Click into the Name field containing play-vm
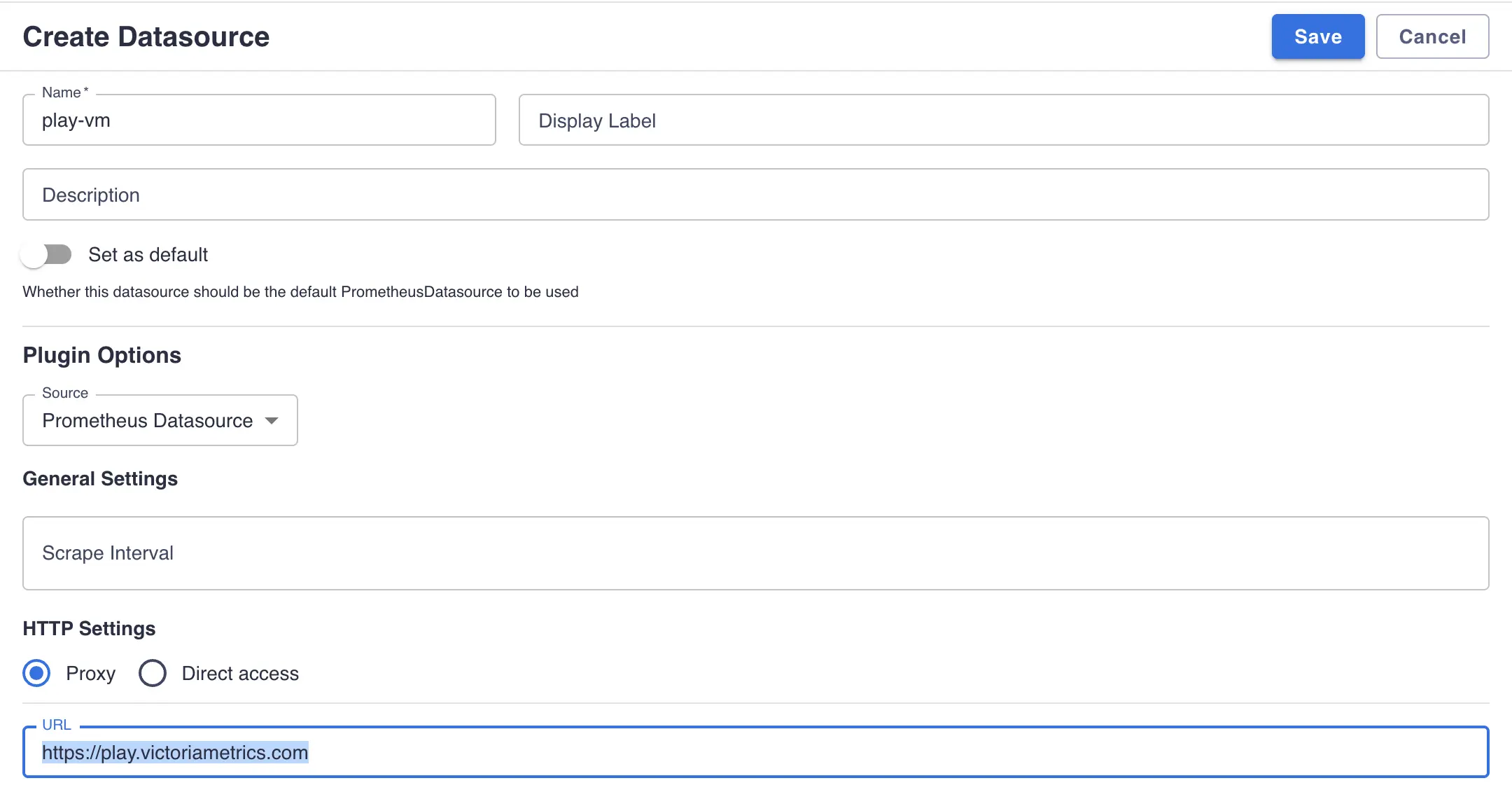Image resolution: width=1512 pixels, height=804 pixels. tap(259, 120)
